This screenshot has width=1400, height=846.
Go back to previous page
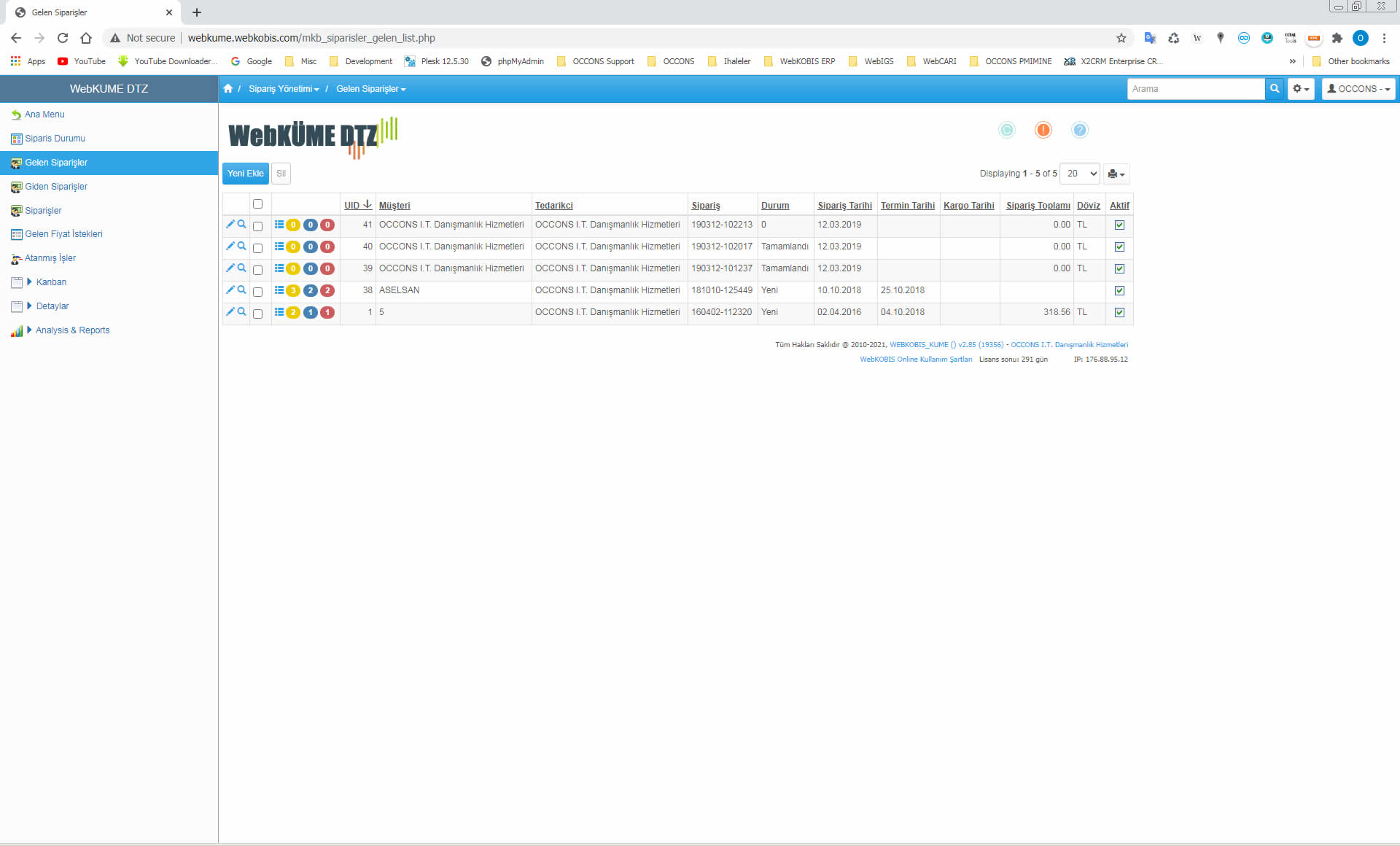click(16, 38)
